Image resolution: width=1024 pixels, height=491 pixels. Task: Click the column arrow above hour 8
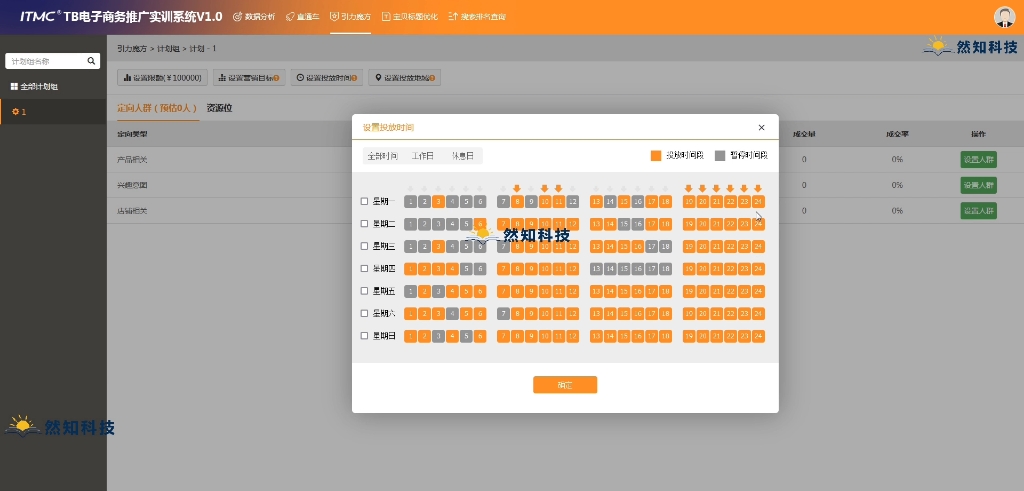pos(517,188)
